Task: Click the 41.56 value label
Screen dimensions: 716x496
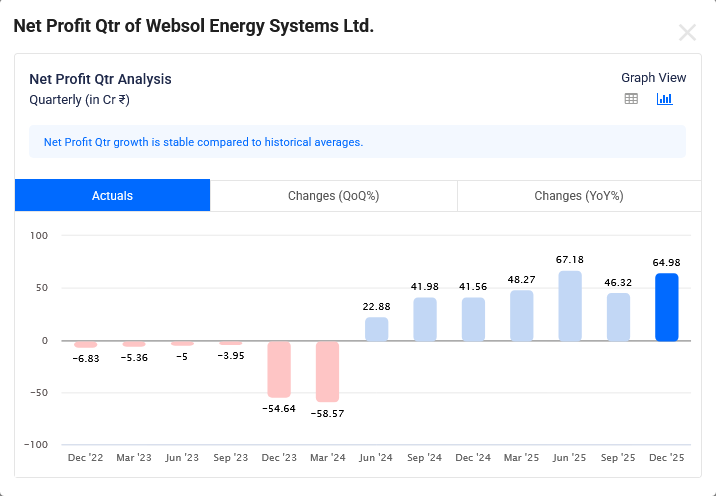Action: [x=473, y=286]
